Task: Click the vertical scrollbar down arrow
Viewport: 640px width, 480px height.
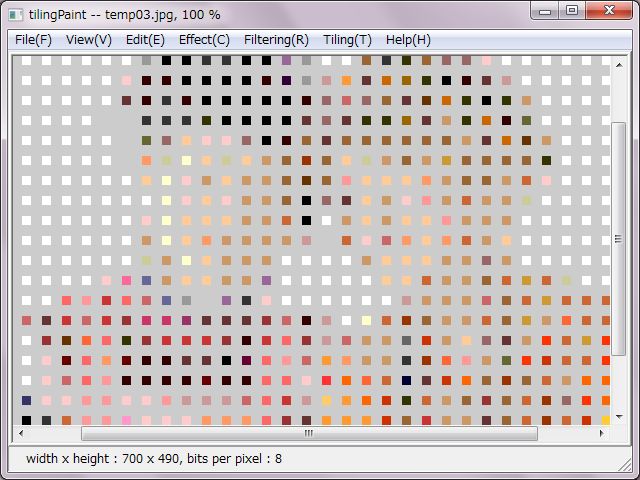Action: pos(619,417)
